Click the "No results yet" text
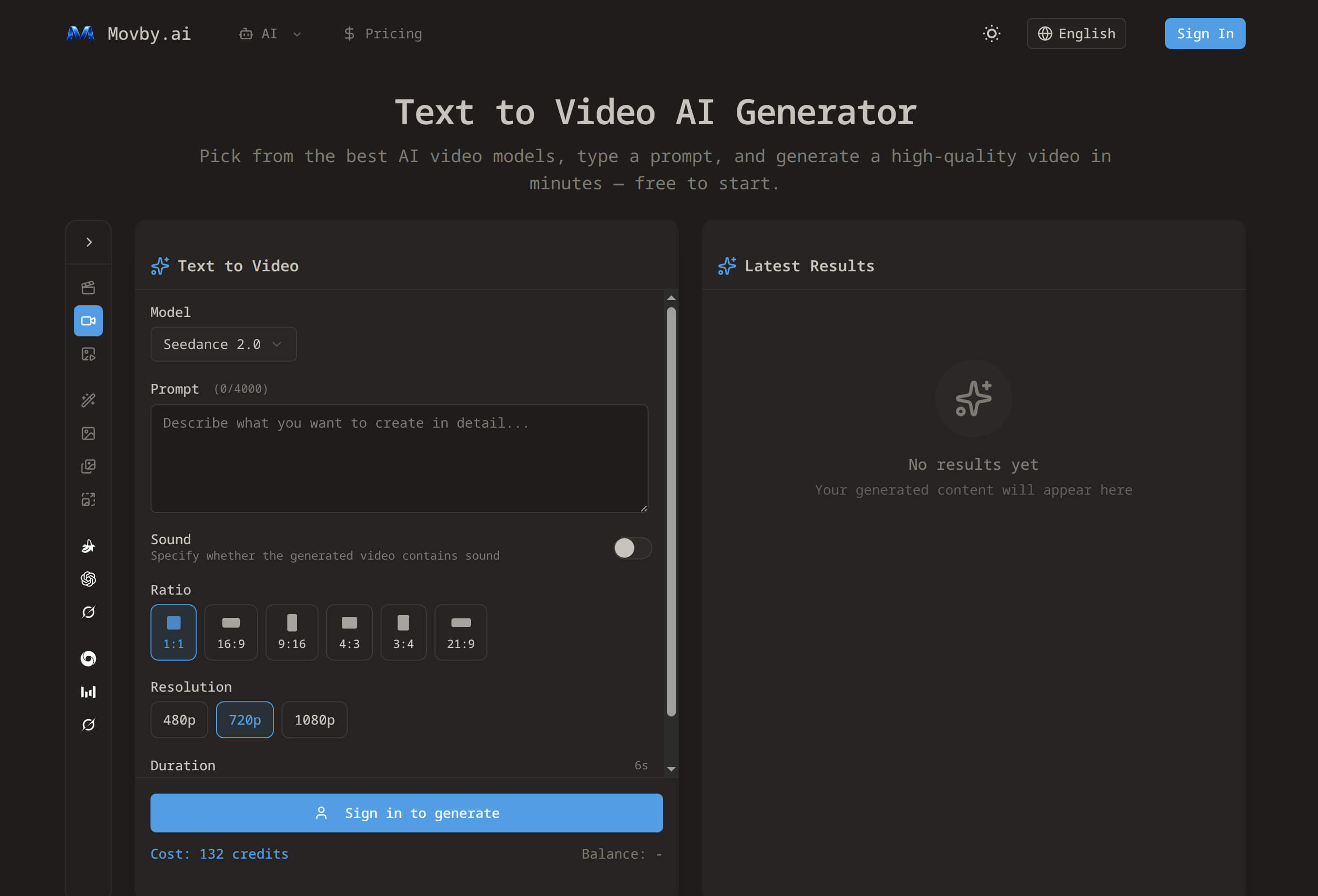The image size is (1318, 896). pos(974,465)
